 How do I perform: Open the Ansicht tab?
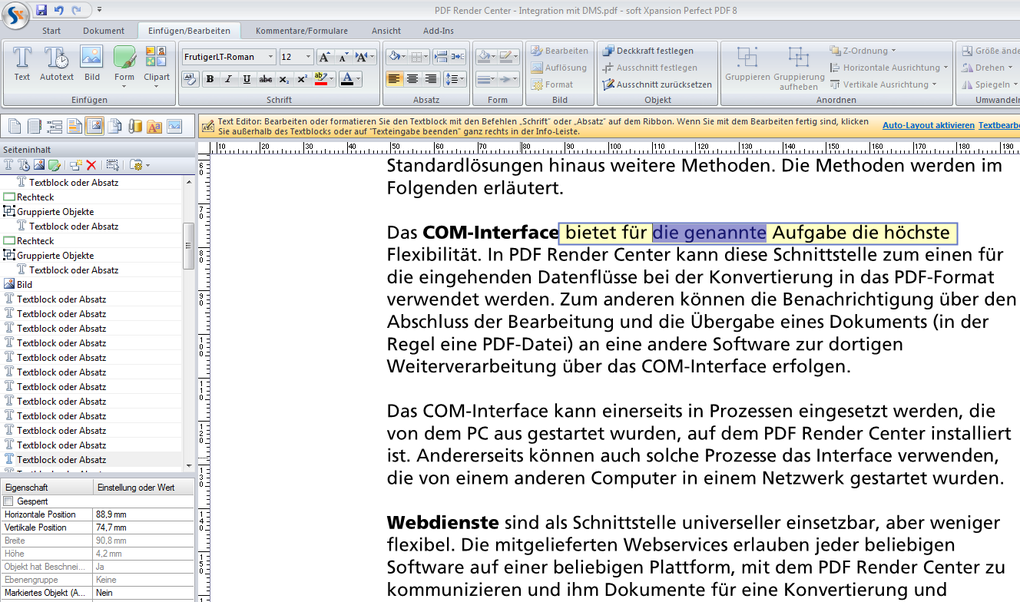[386, 31]
